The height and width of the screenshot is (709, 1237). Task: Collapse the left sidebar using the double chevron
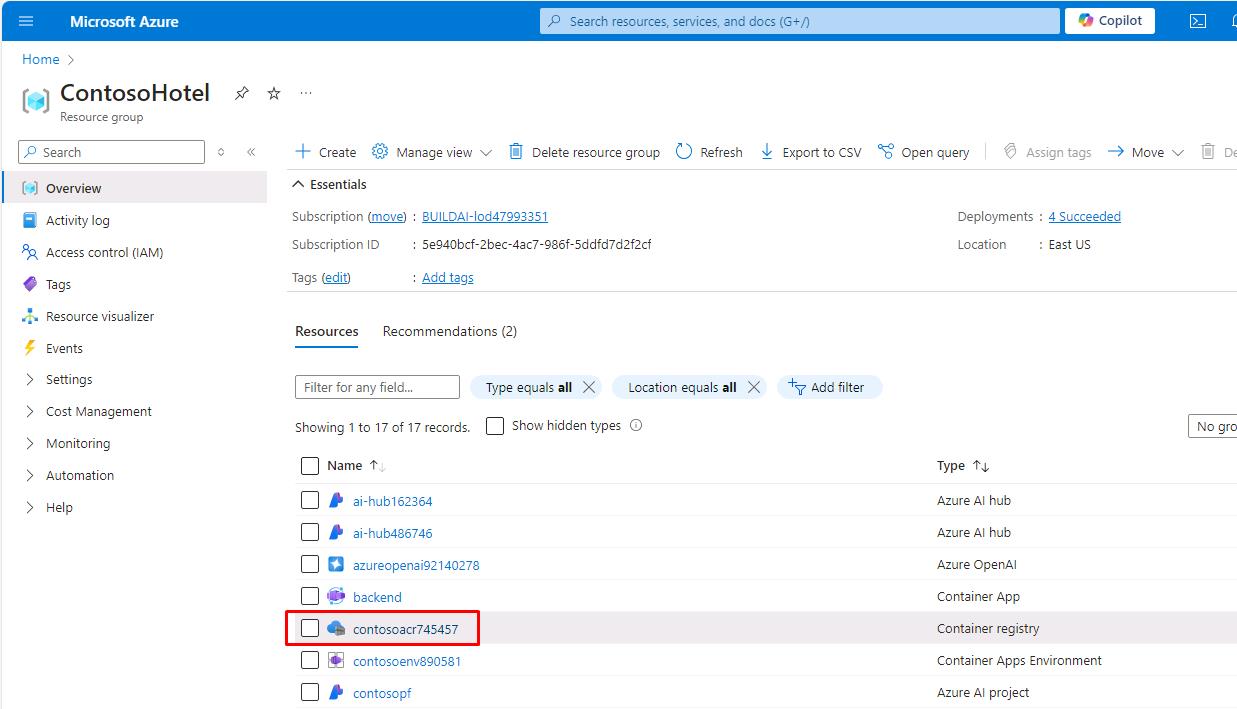(251, 152)
